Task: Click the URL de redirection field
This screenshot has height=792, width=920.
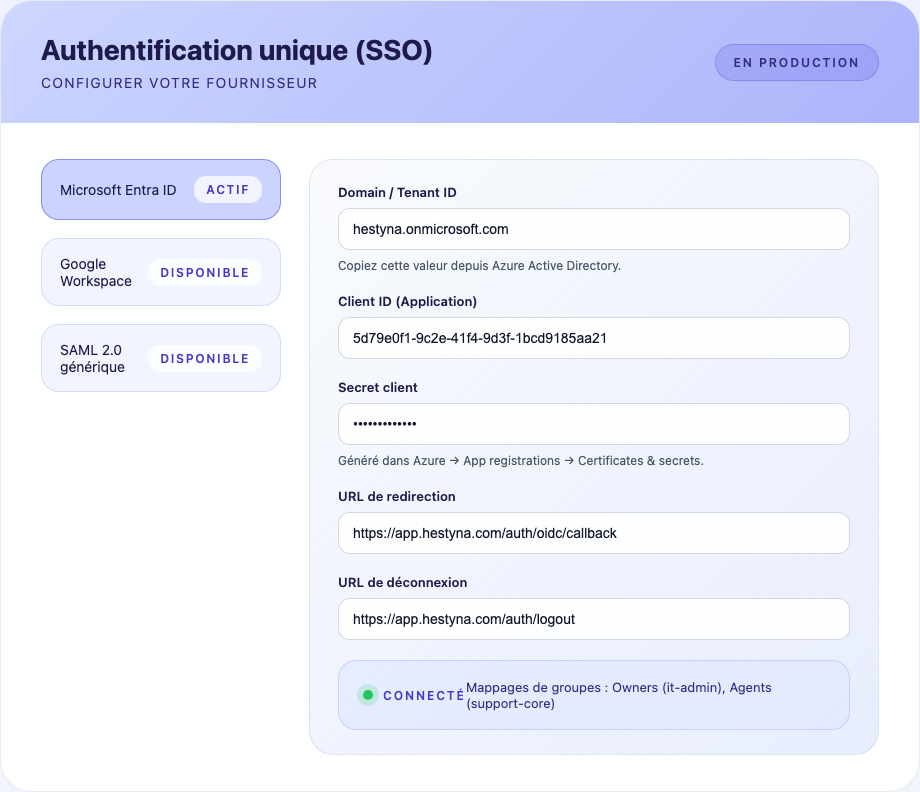Action: click(x=593, y=533)
